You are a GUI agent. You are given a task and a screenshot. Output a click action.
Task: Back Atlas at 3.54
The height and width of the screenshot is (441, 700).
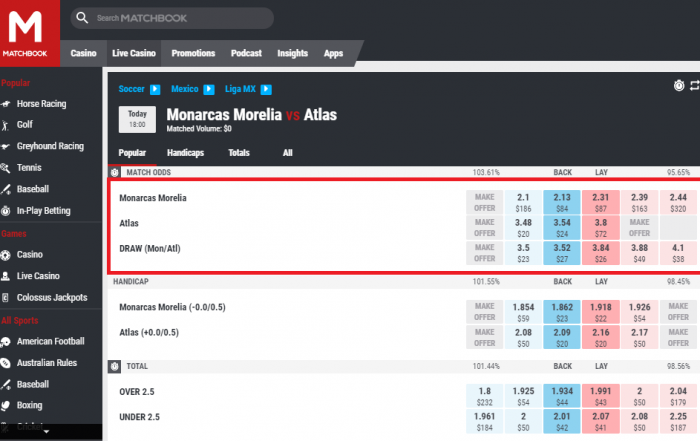[562, 228]
